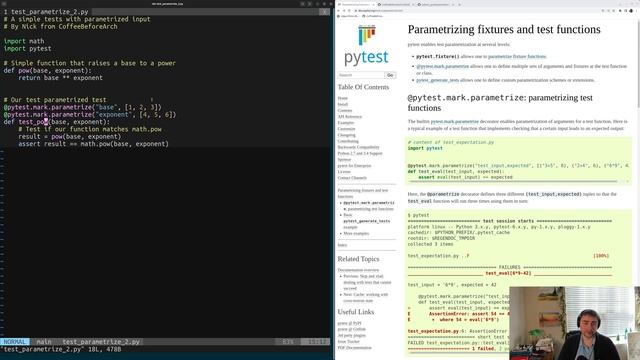Open 3rd party plugins link

click(x=351, y=335)
